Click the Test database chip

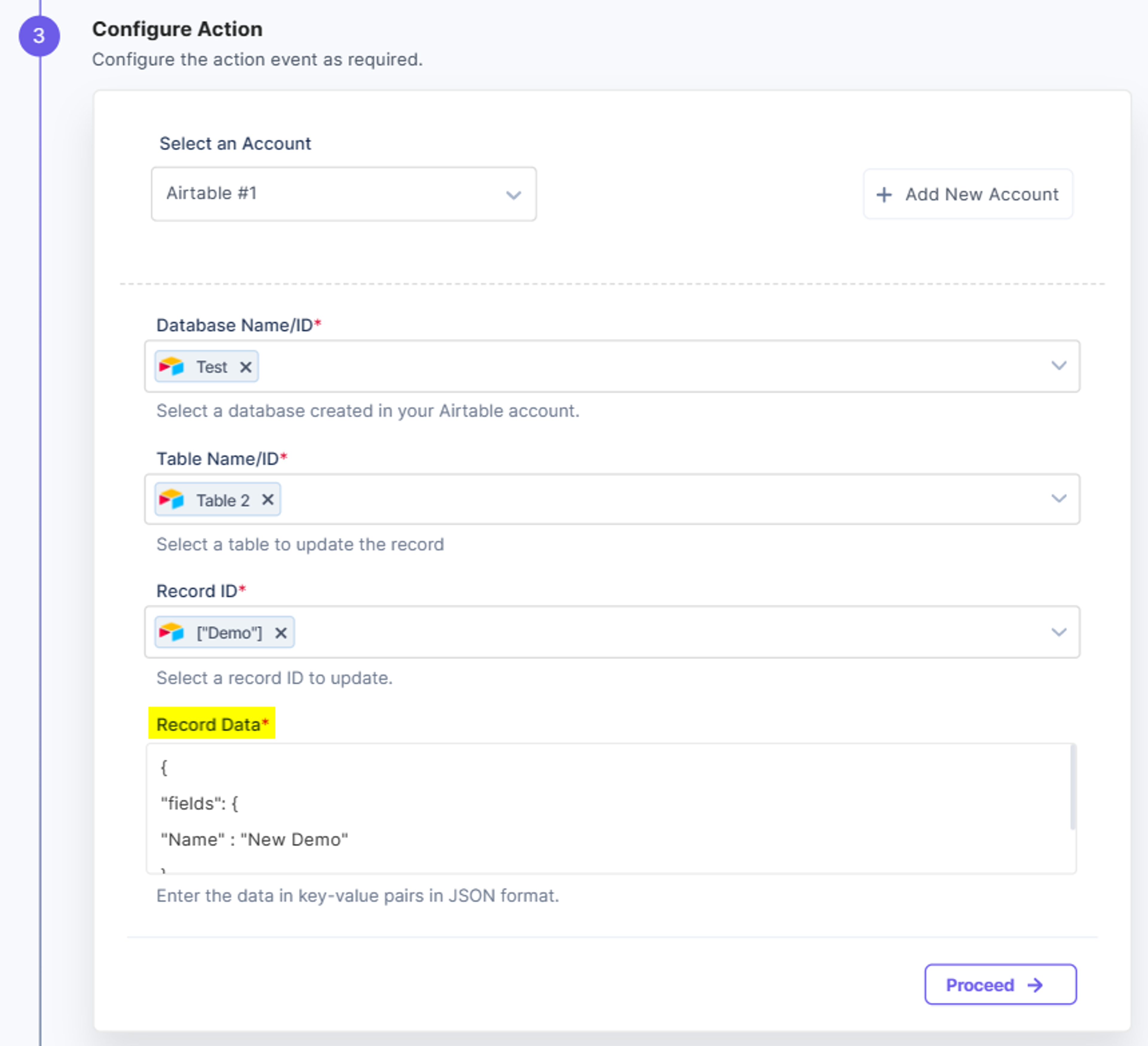pyautogui.click(x=207, y=366)
